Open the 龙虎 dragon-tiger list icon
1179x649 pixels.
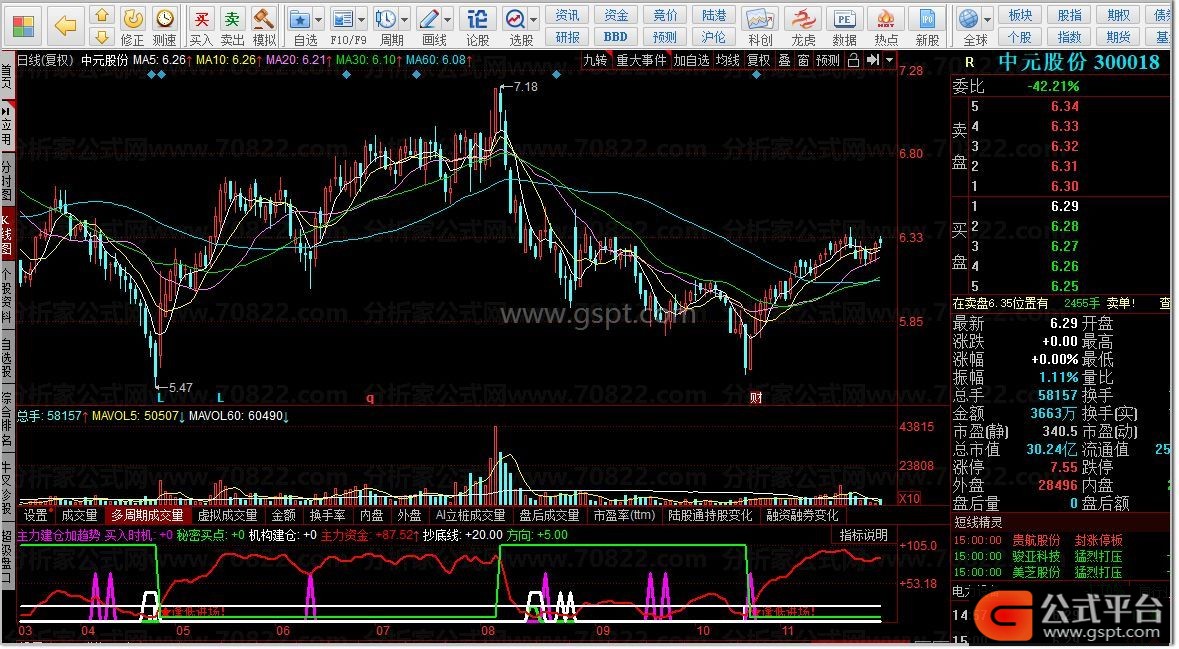[803, 26]
